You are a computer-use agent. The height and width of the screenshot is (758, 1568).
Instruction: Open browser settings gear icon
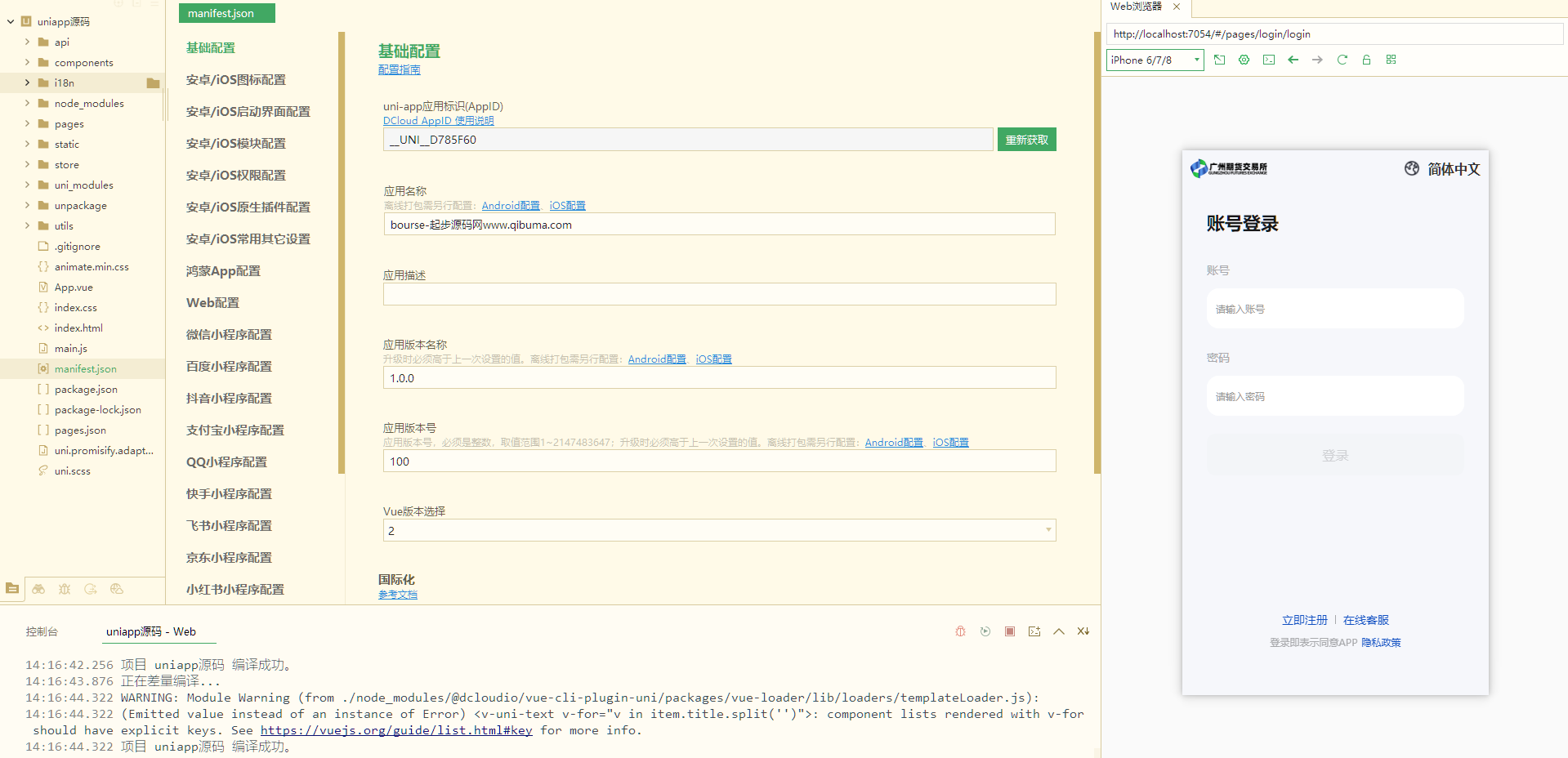pos(1244,60)
